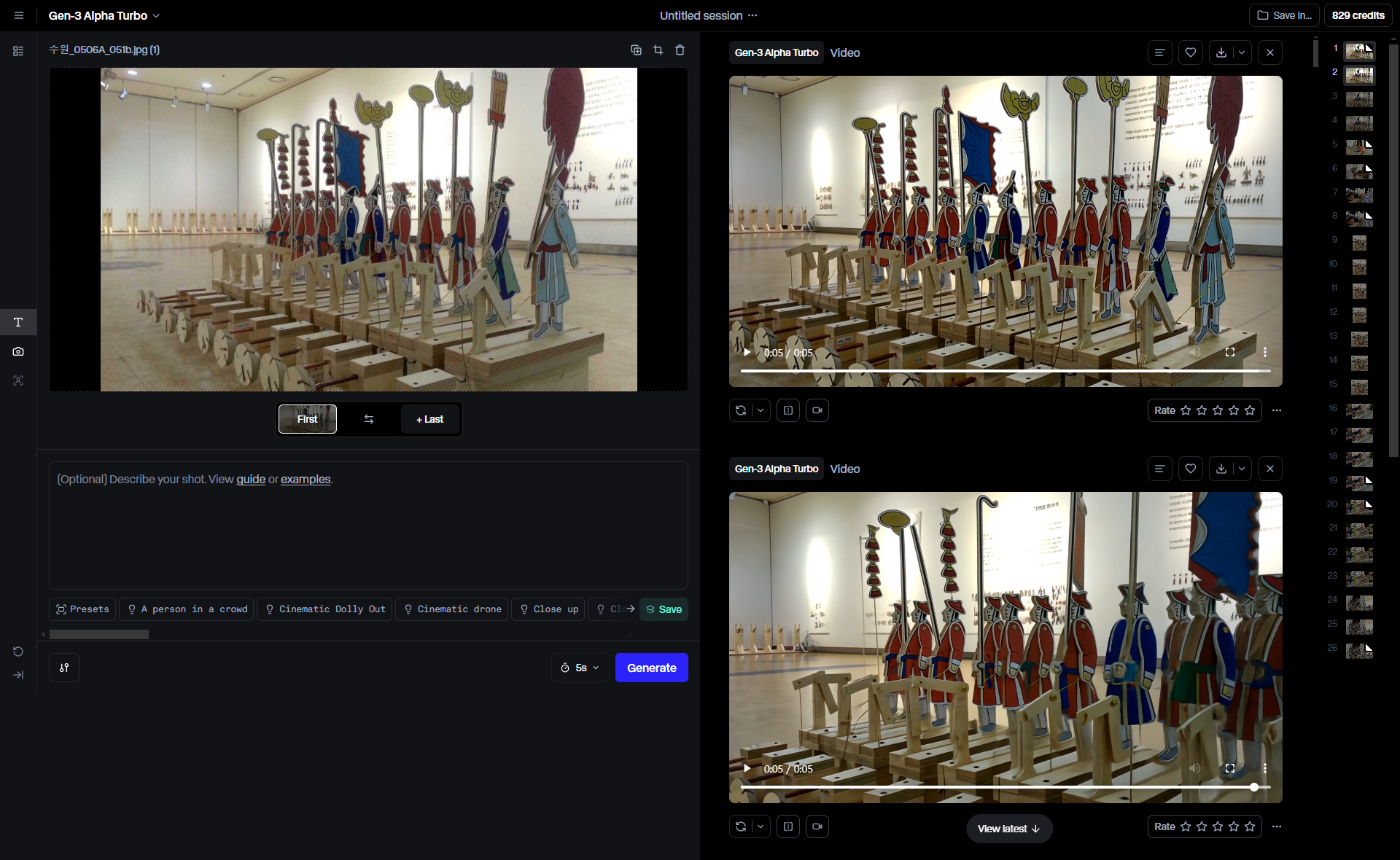The height and width of the screenshot is (860, 1400).
Task: Click the blue Generate button
Action: [651, 668]
